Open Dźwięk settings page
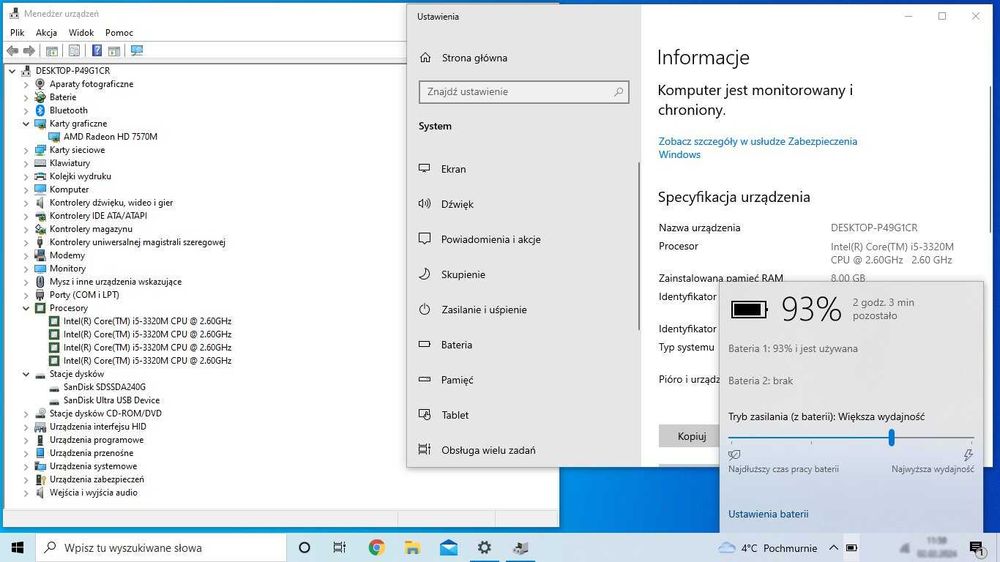This screenshot has height=562, width=1000. pyautogui.click(x=457, y=204)
